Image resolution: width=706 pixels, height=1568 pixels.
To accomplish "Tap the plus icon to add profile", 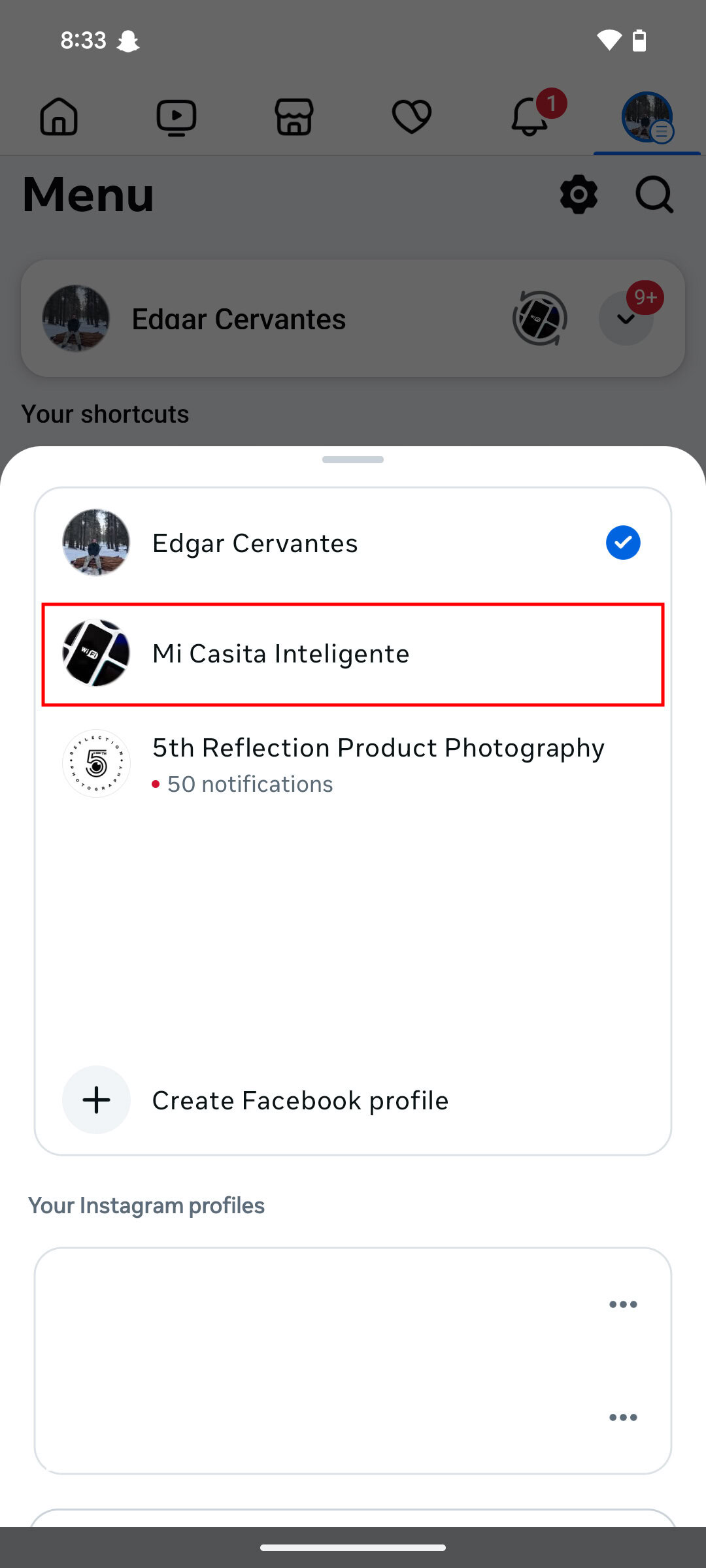I will 96,1100.
